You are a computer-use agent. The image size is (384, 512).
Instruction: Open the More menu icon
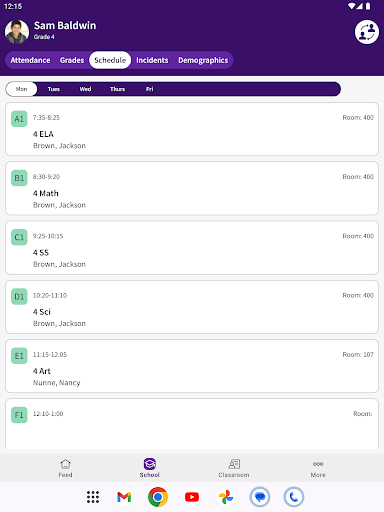point(318,464)
